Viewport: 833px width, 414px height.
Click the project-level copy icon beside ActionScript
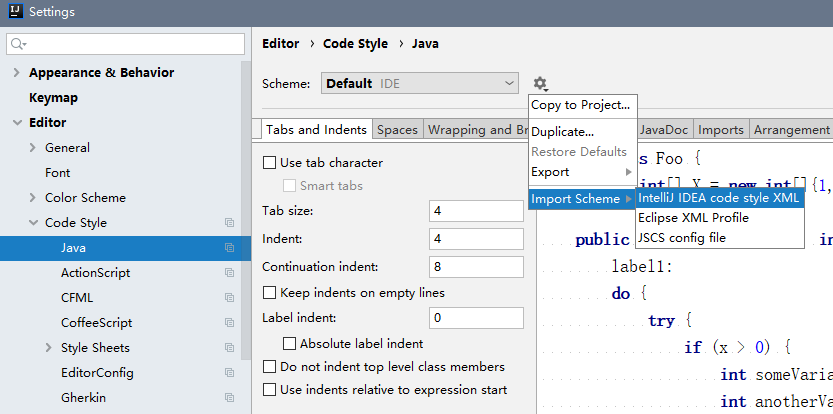229,273
